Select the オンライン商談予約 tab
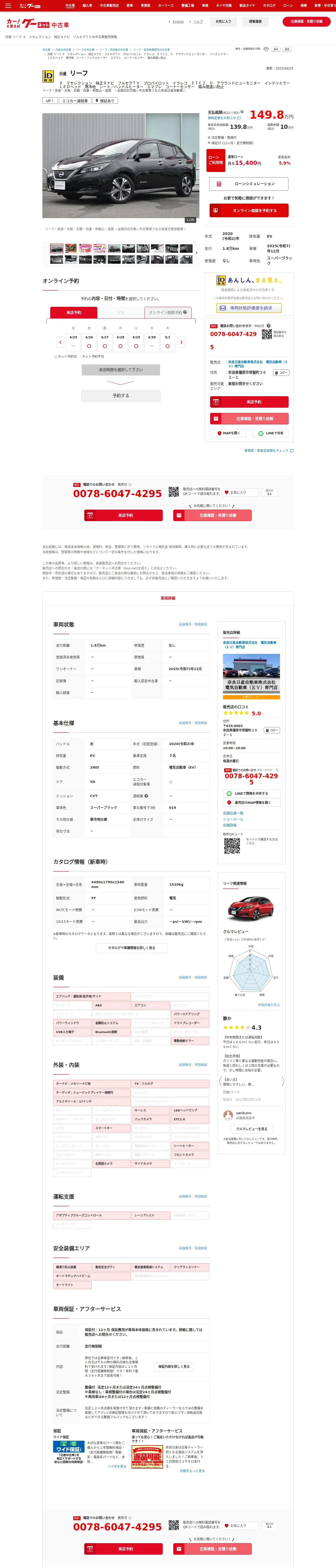The width and height of the screenshot is (336, 1568). click(168, 312)
